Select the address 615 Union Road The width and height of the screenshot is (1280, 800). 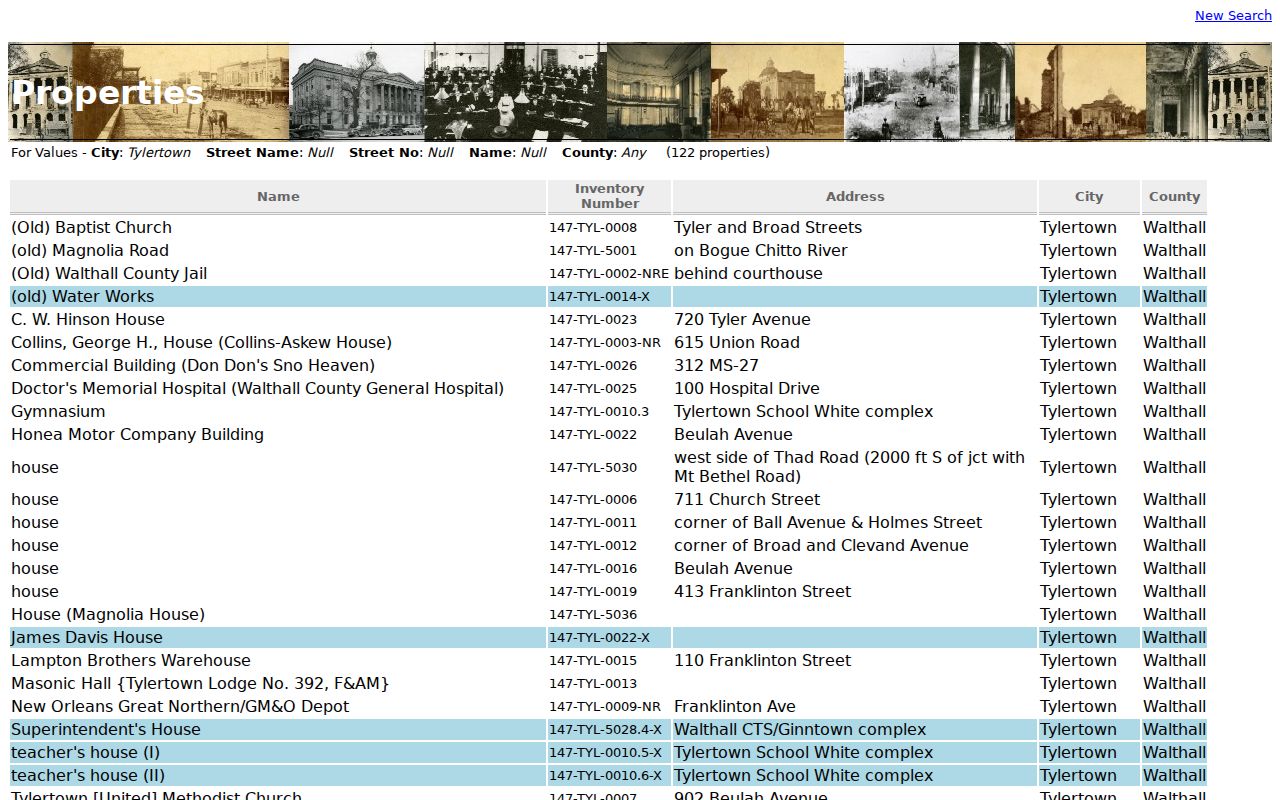point(737,342)
